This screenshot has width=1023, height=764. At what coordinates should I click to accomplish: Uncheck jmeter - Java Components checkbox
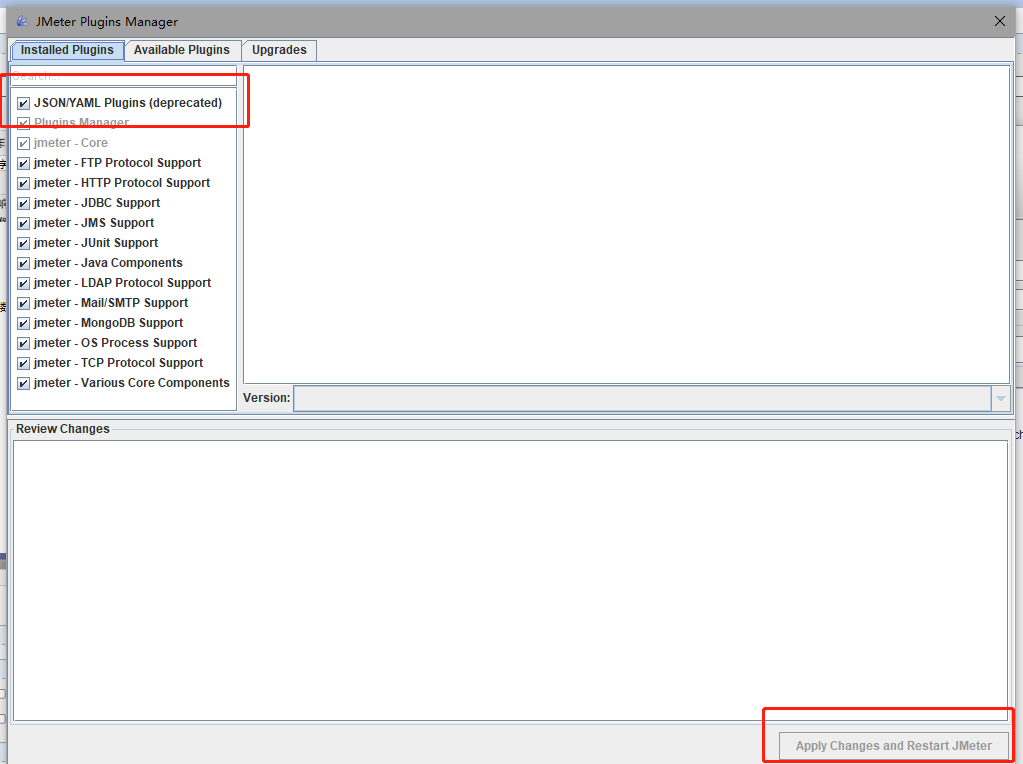23,263
